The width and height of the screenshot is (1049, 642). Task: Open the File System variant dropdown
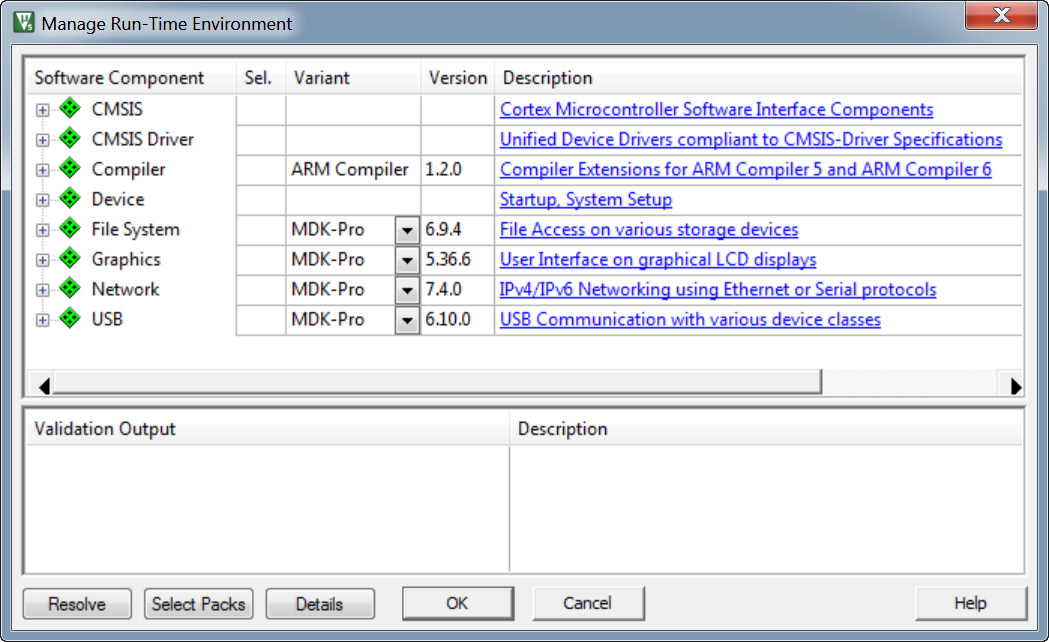407,230
